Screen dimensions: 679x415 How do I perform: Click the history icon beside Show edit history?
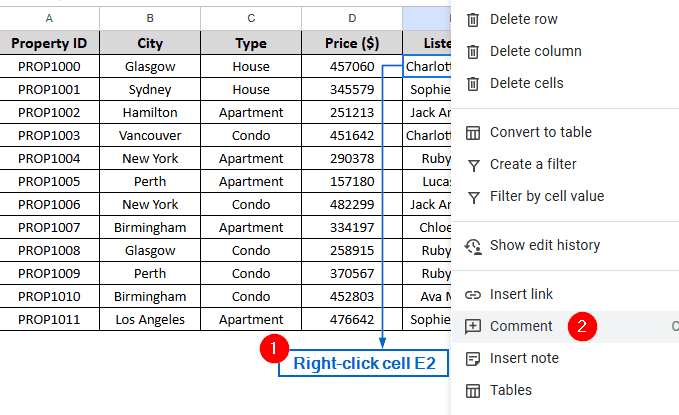tap(473, 246)
